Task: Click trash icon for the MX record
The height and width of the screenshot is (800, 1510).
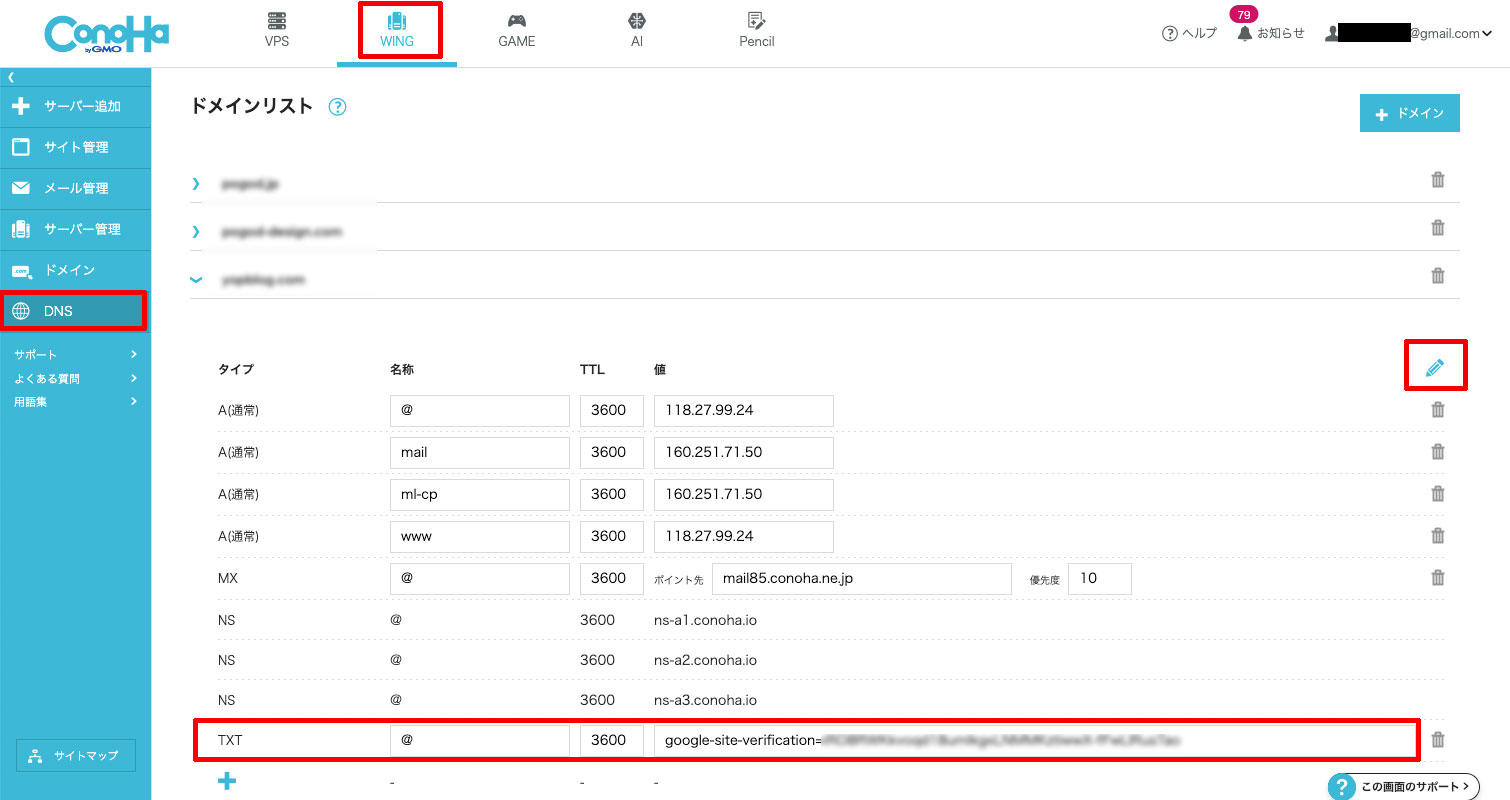Action: click(1438, 578)
